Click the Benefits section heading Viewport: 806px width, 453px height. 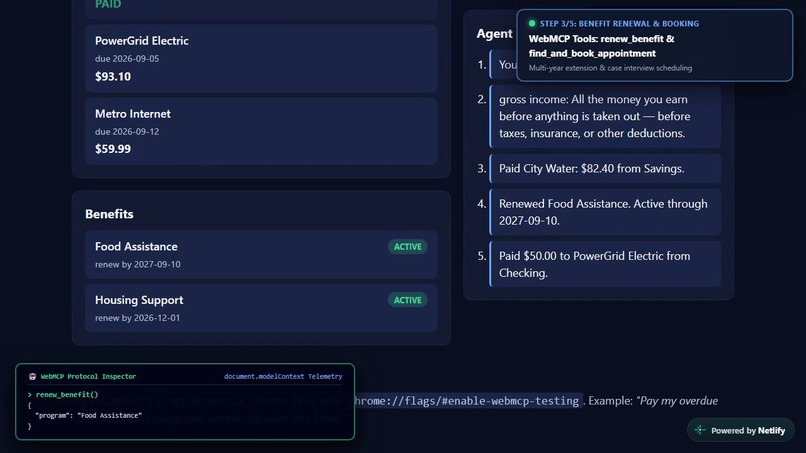(109, 214)
